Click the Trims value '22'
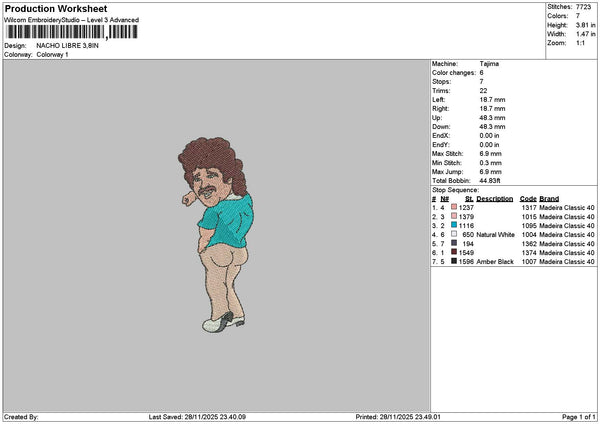Viewport: 600px width, 424px height. [x=483, y=91]
